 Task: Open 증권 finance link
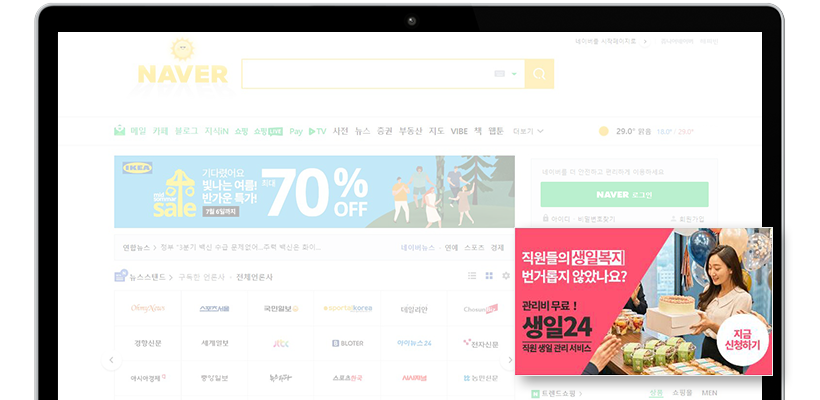(x=384, y=131)
